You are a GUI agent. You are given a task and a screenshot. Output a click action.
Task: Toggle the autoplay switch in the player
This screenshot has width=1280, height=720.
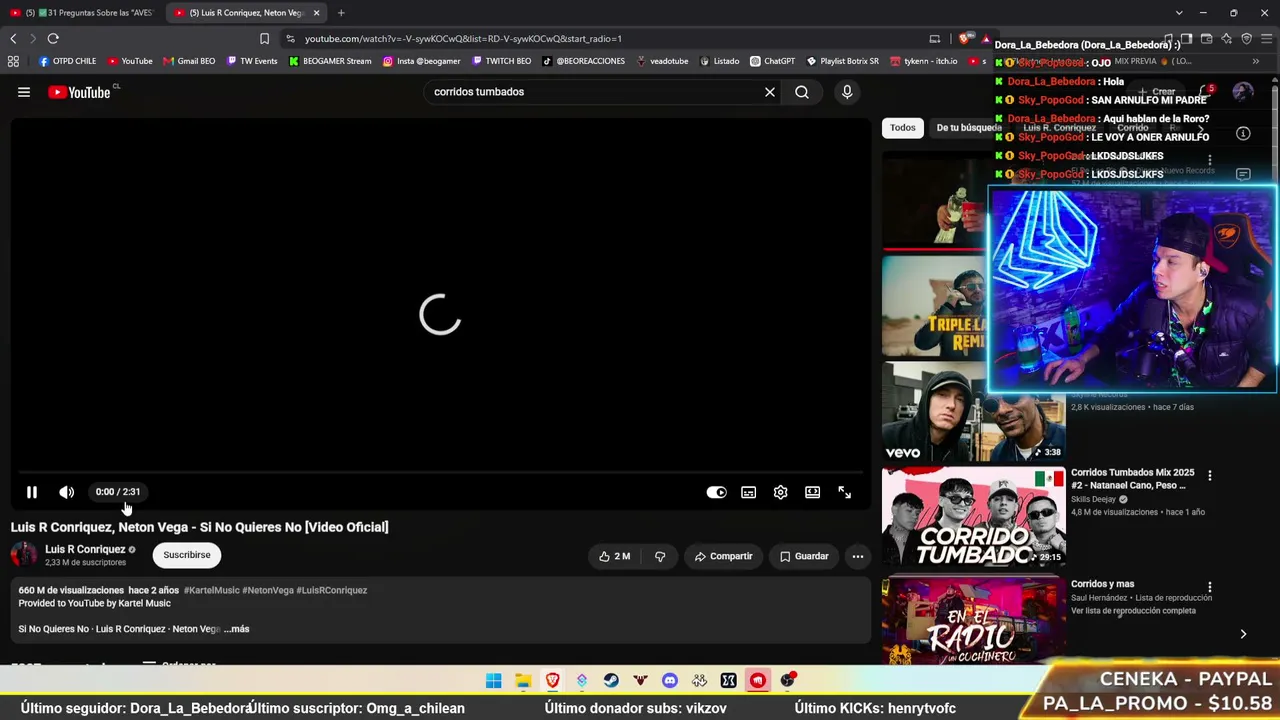pyautogui.click(x=716, y=492)
